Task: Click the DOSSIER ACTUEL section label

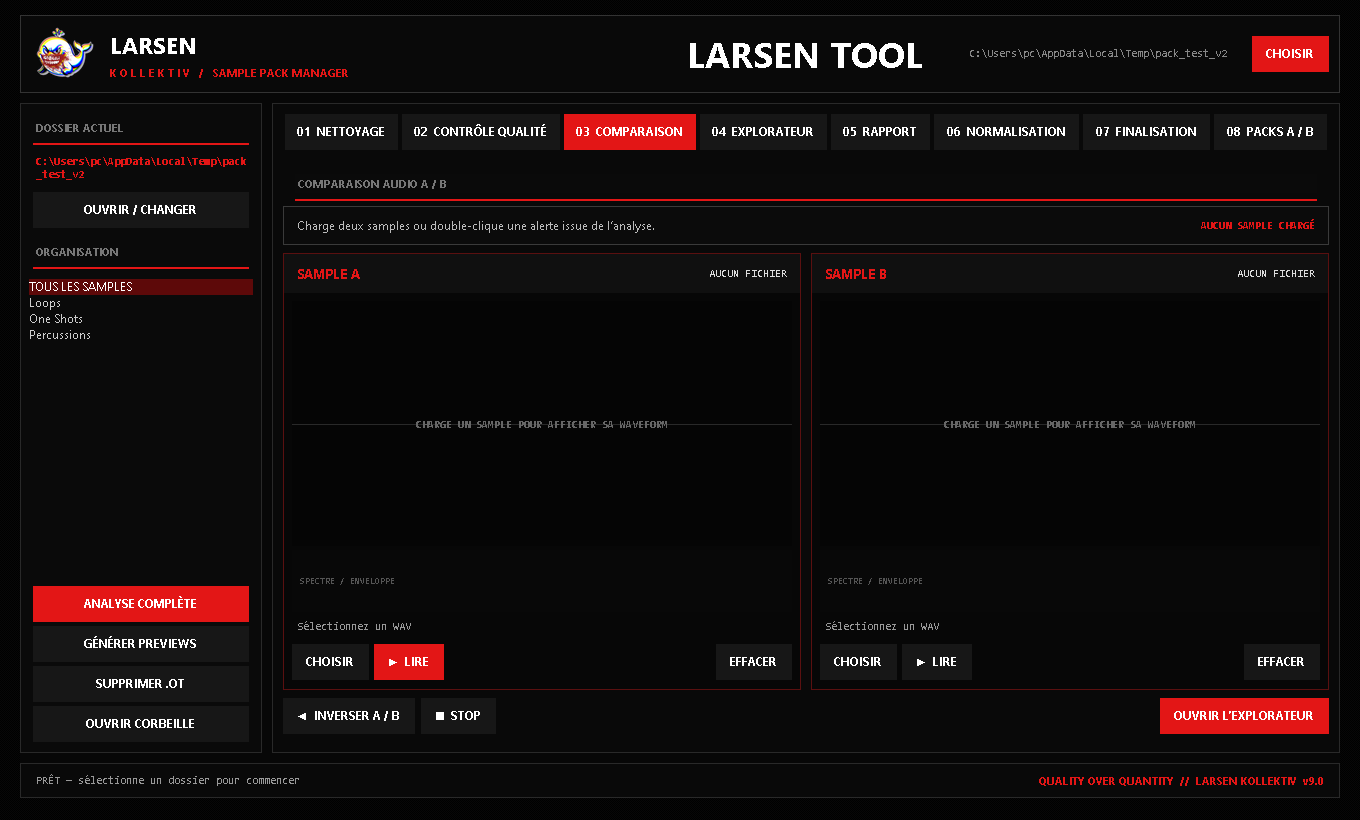Action: (79, 128)
